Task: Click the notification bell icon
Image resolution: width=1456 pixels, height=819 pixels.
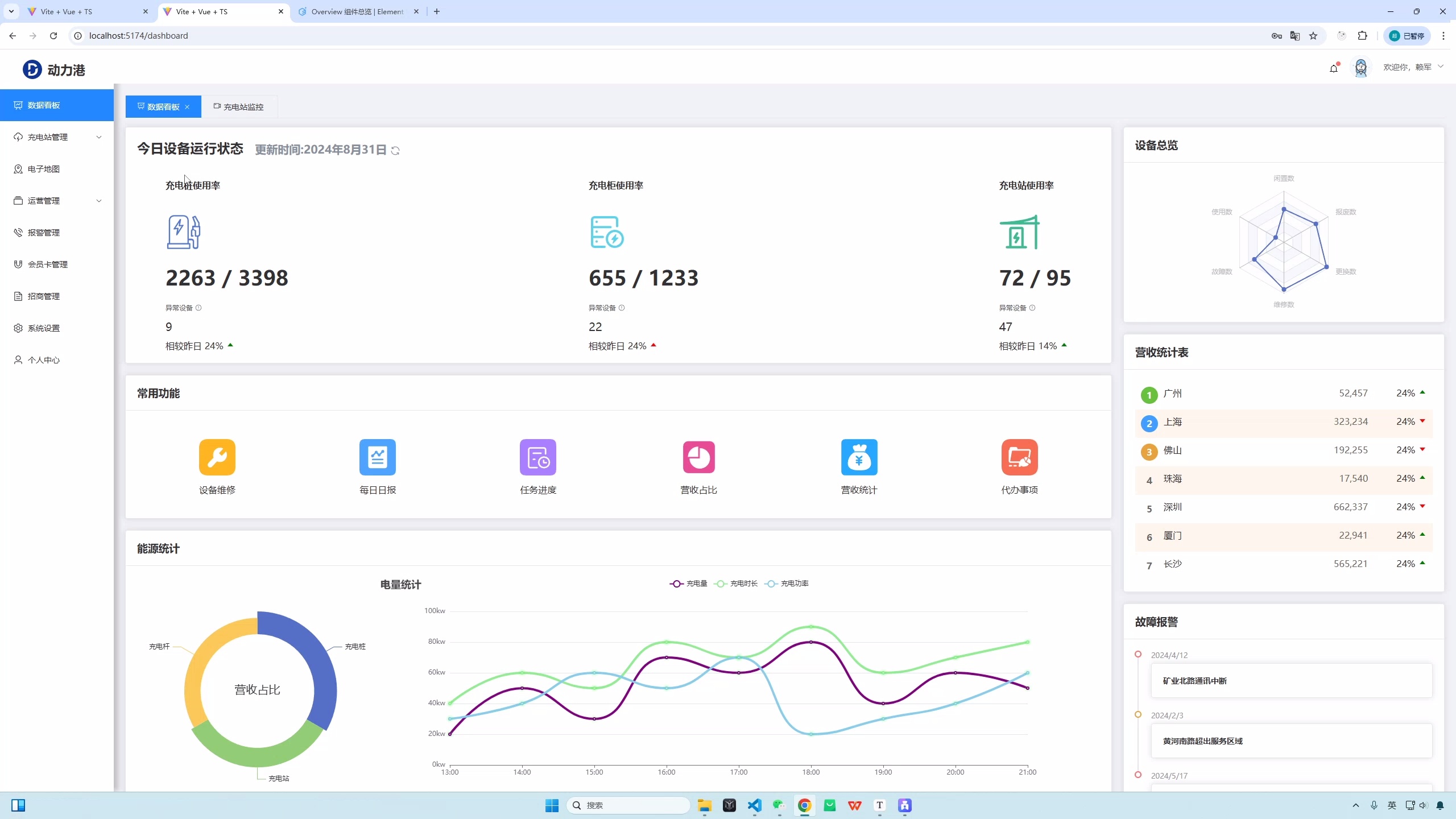Action: (x=1334, y=68)
